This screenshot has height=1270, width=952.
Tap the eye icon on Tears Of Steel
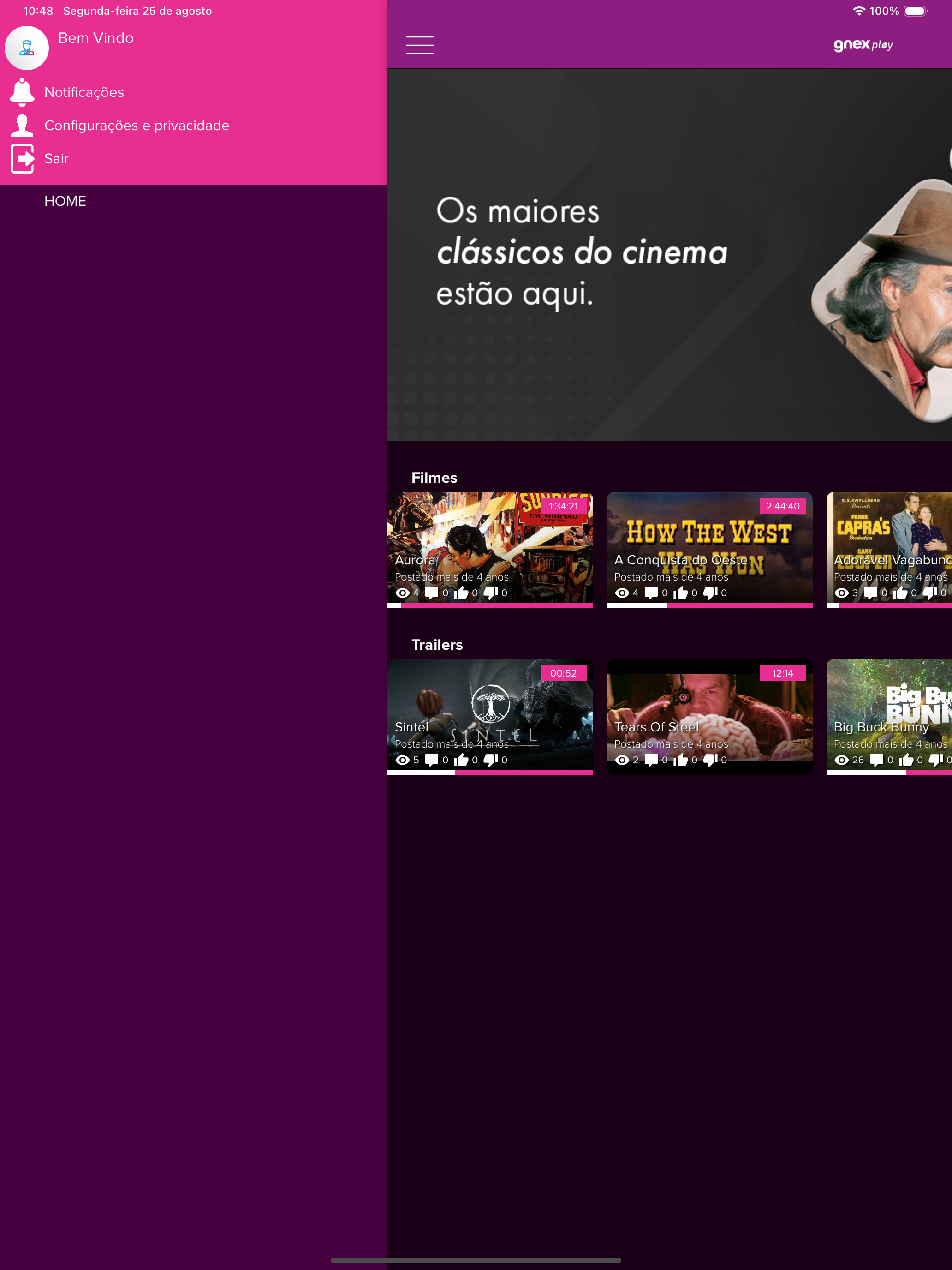point(622,760)
